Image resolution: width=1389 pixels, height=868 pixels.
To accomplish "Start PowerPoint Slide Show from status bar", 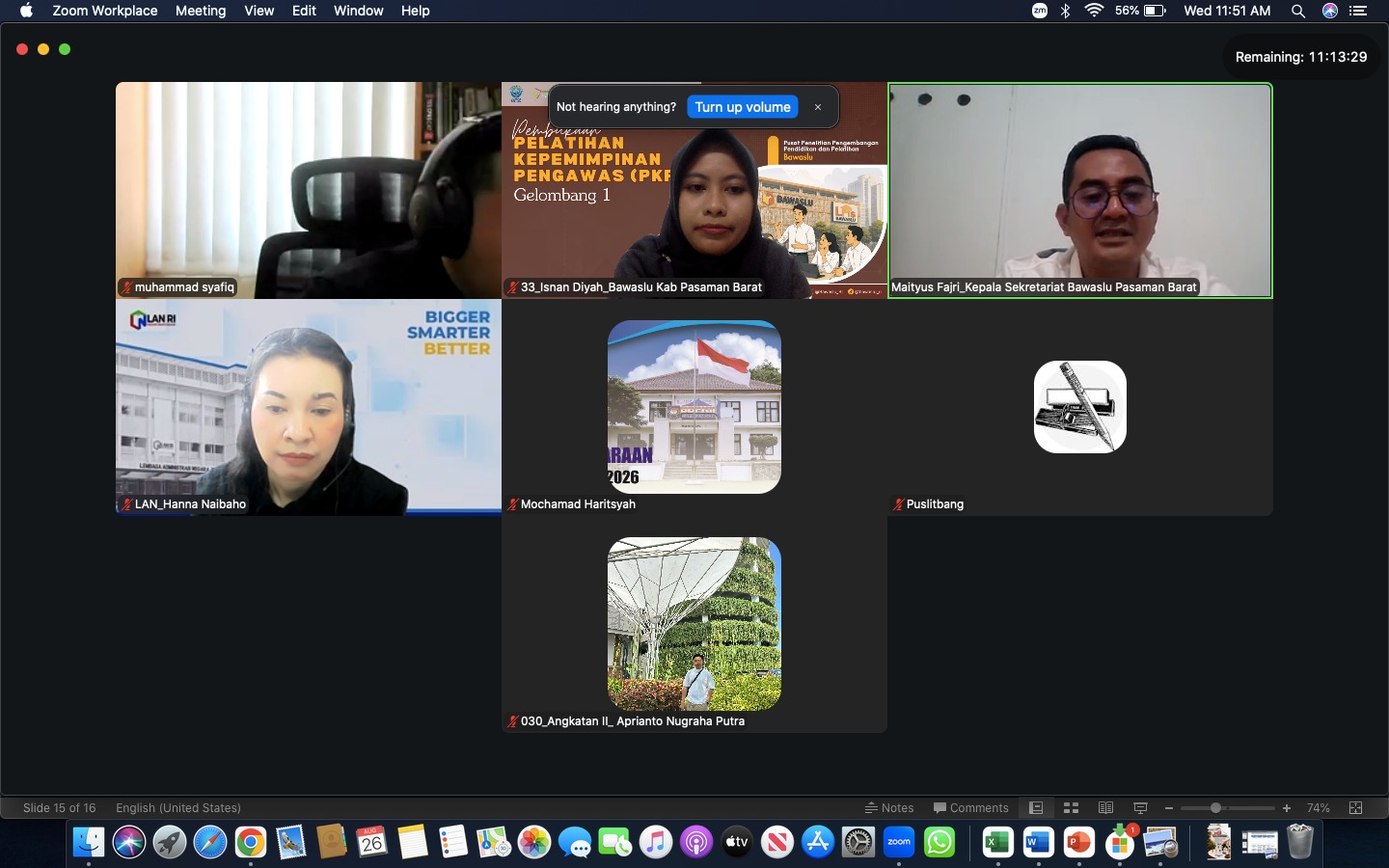I will click(x=1140, y=808).
